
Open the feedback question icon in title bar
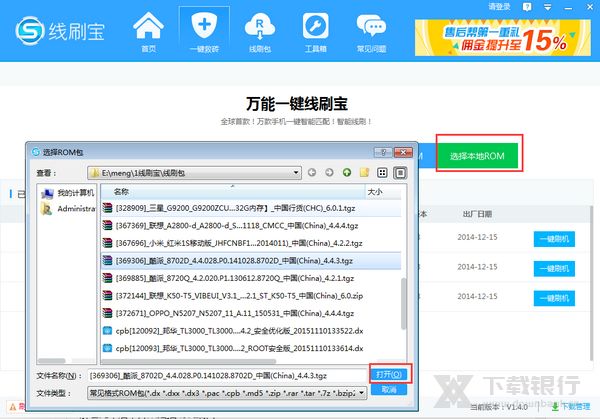click(527, 7)
